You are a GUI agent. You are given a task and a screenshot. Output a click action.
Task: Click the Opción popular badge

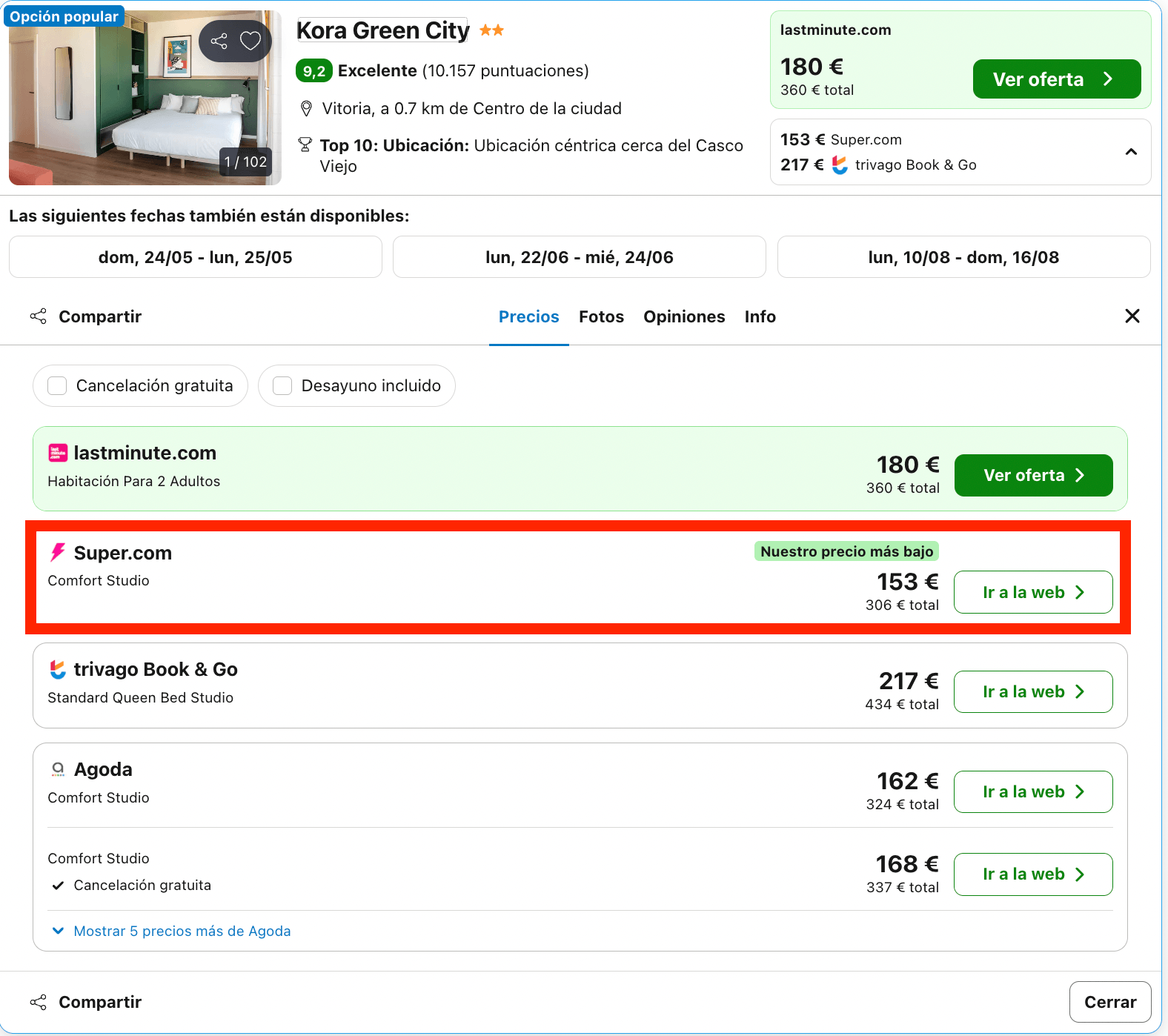pyautogui.click(x=64, y=16)
